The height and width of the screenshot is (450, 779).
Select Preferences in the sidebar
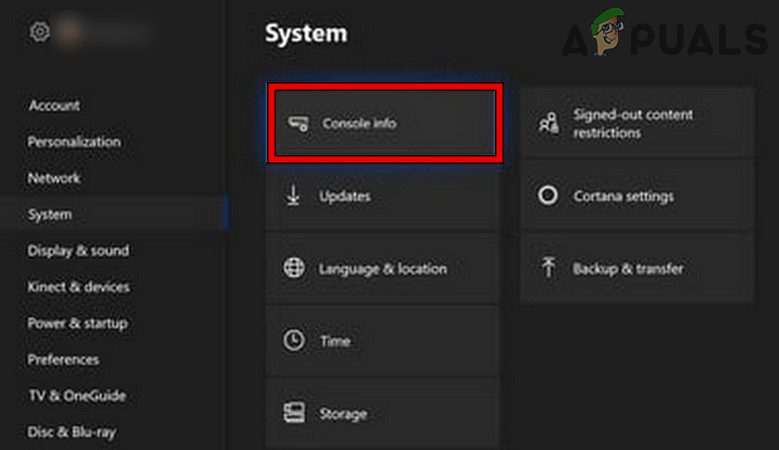[x=63, y=359]
